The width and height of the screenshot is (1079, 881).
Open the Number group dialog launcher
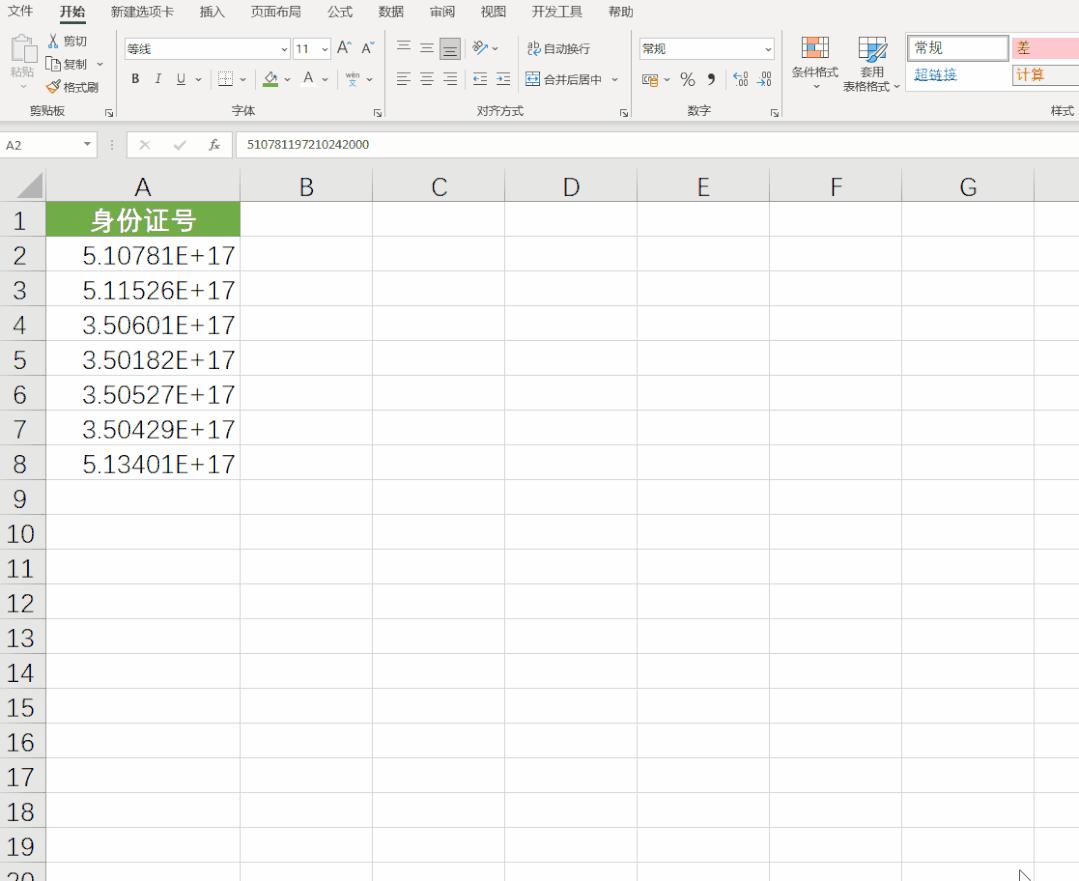point(774,113)
